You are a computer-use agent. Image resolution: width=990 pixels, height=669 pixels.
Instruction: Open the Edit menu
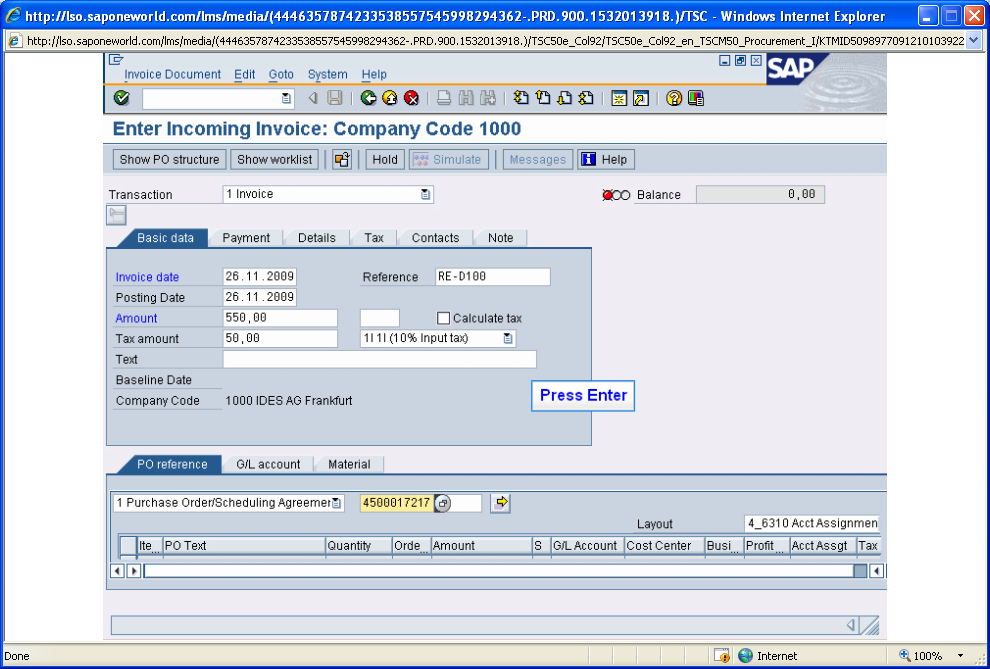[244, 74]
